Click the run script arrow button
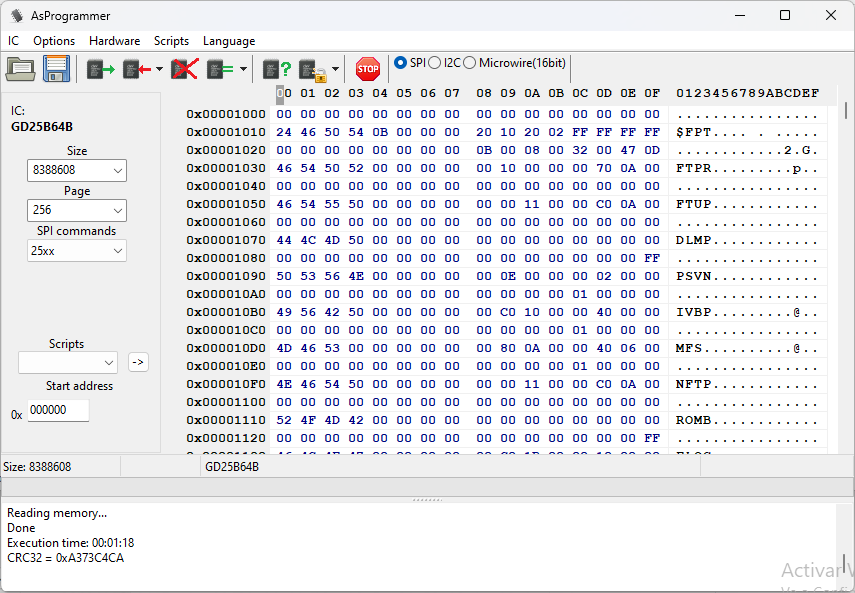This screenshot has width=855, height=593. pos(138,362)
